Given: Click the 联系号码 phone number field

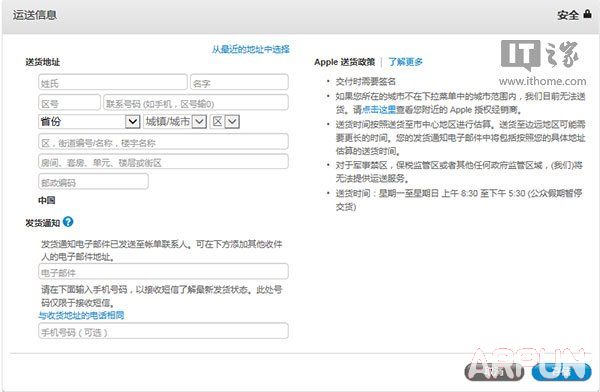Looking at the screenshot, I should coord(196,103).
